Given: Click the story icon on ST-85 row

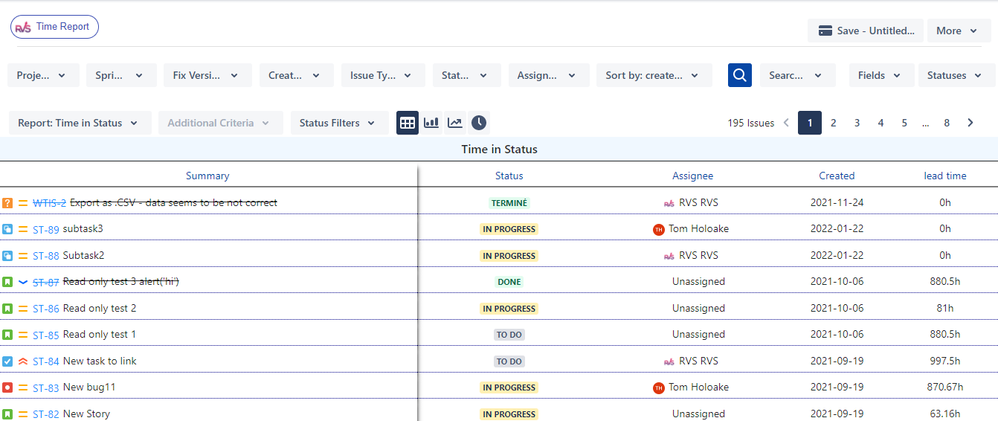Looking at the screenshot, I should point(8,335).
